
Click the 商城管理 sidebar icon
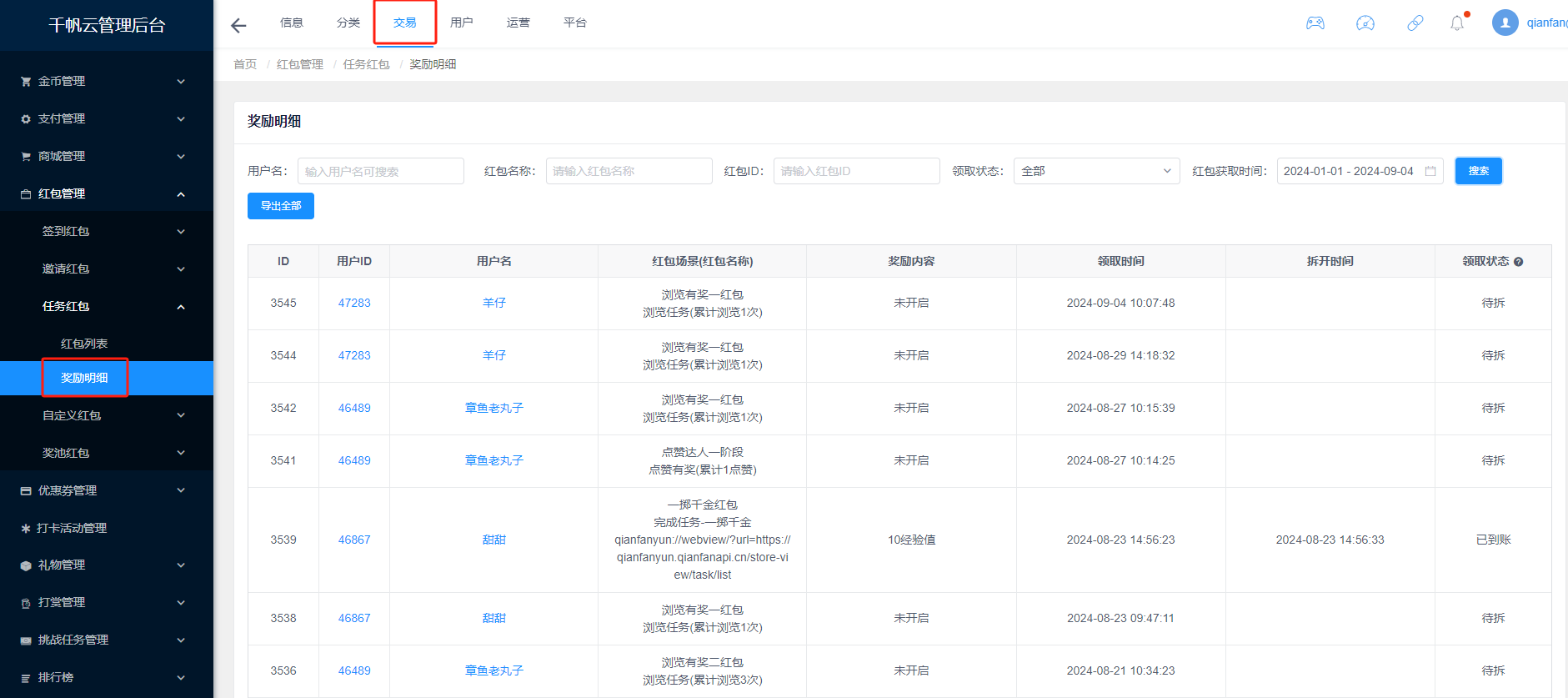coord(26,157)
